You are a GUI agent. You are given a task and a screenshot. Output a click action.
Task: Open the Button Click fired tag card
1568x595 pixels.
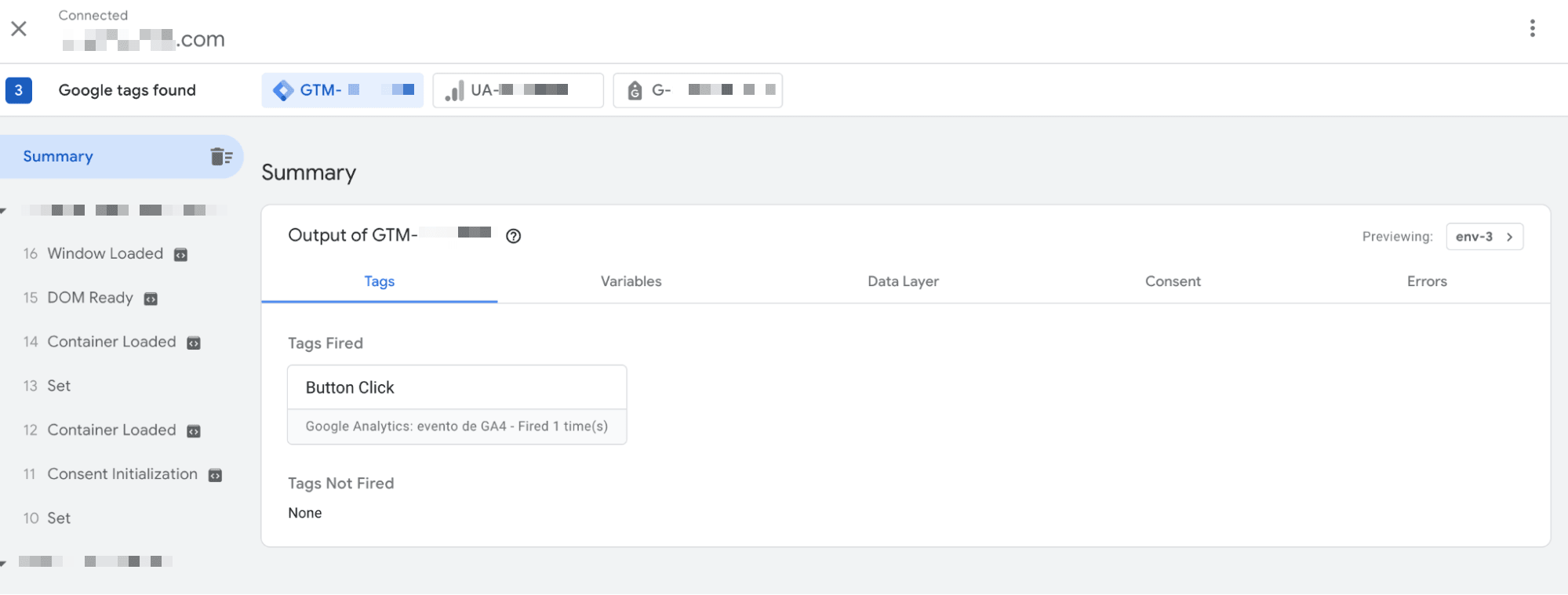pos(457,405)
